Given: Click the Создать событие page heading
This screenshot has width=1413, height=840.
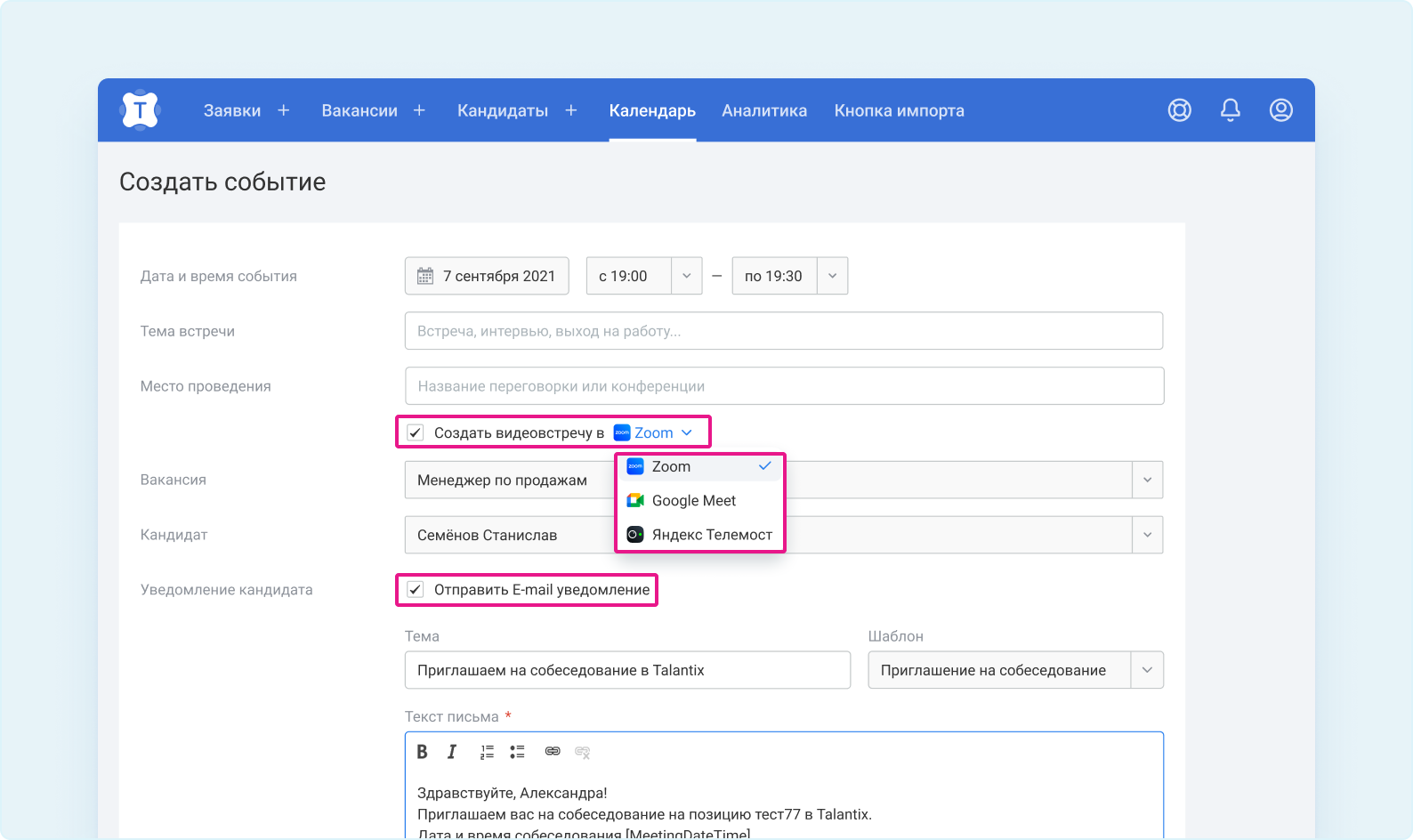Looking at the screenshot, I should [222, 182].
